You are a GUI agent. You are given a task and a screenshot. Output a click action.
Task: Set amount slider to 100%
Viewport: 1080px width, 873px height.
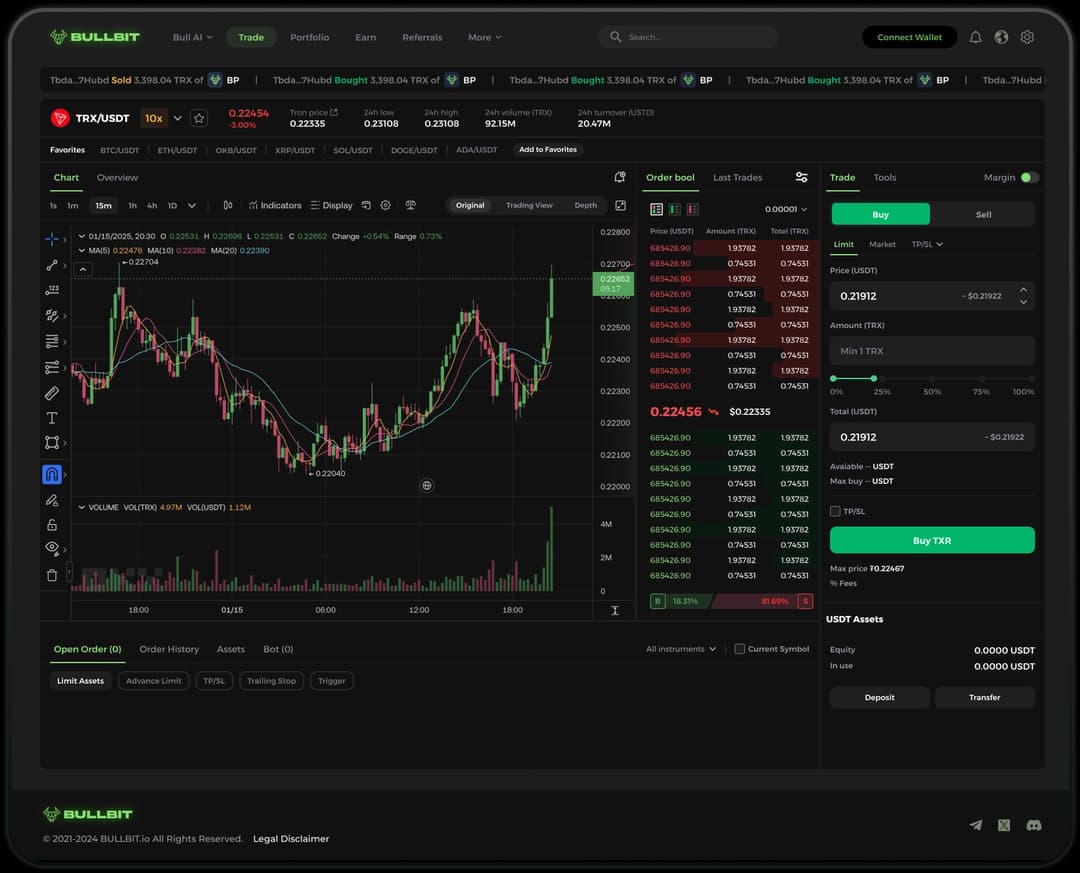[x=1031, y=378]
